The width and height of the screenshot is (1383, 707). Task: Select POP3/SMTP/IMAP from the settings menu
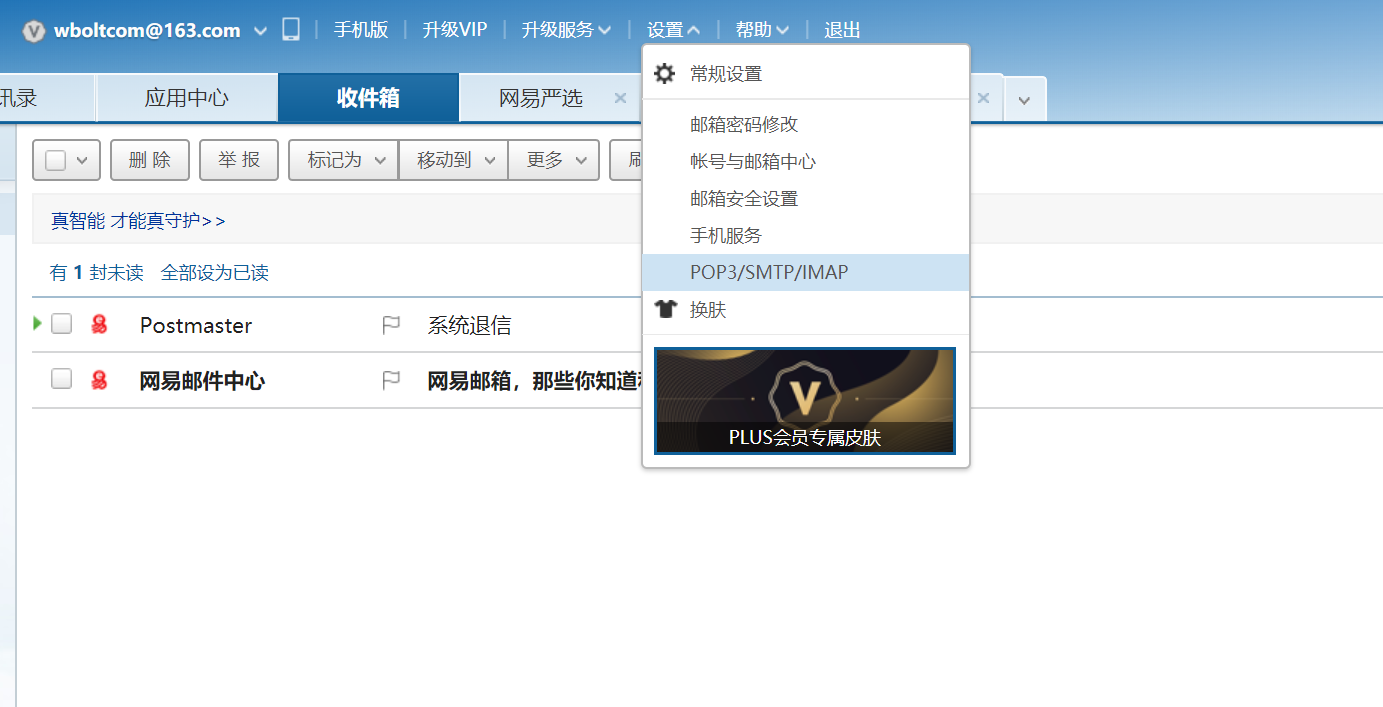tap(768, 271)
